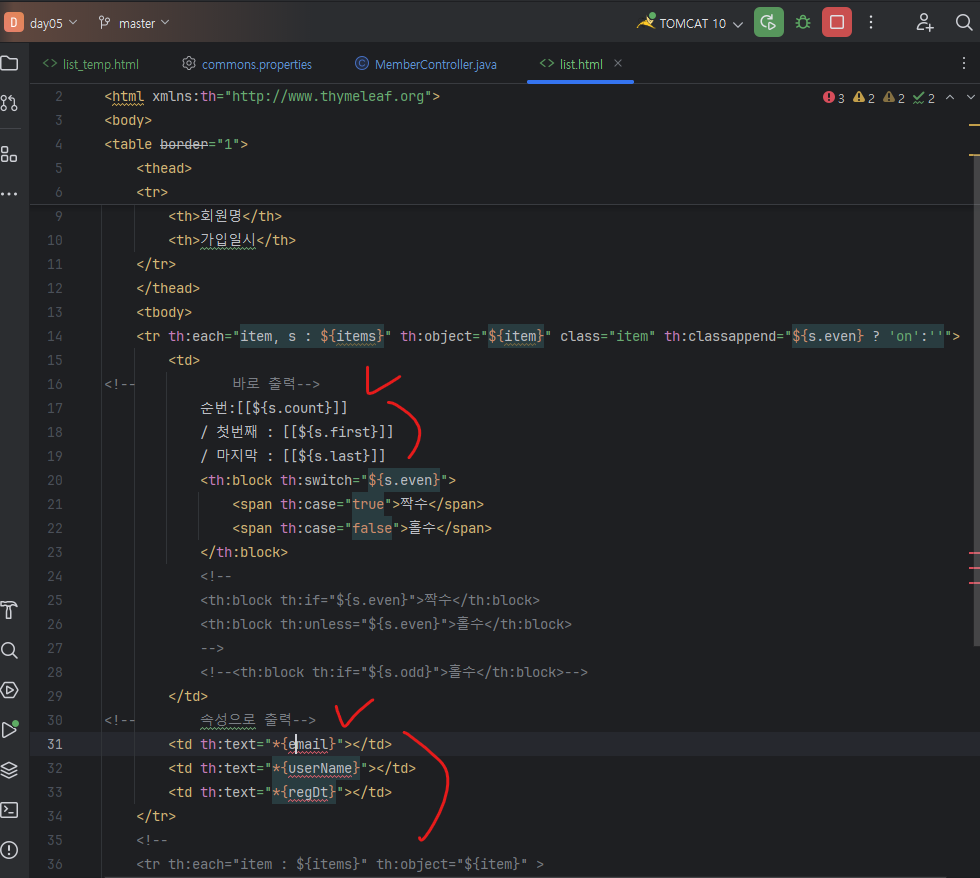Open the Terminal tool window

tap(9, 810)
